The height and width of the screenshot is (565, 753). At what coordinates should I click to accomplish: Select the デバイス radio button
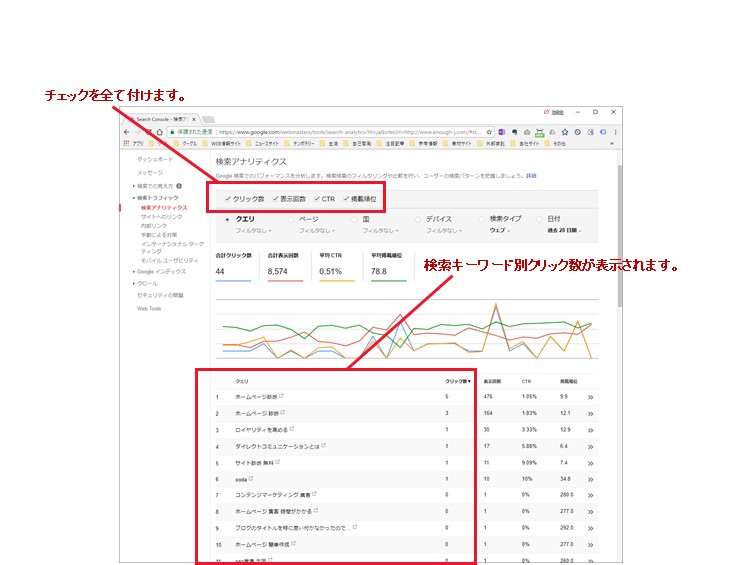tap(417, 219)
